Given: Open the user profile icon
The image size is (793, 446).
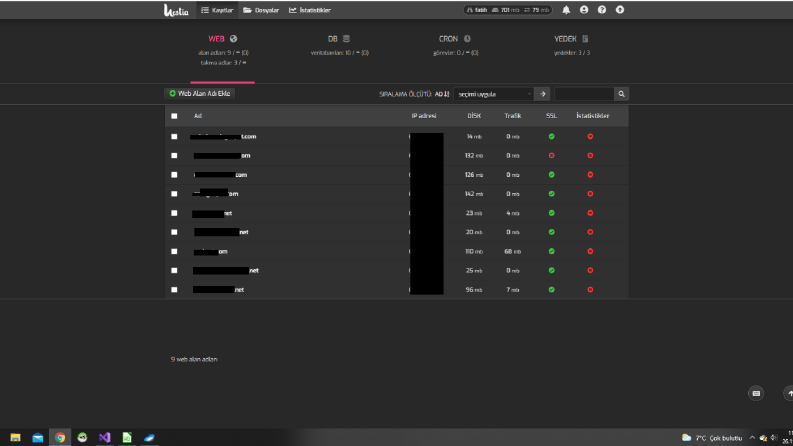Looking at the screenshot, I should (x=584, y=10).
